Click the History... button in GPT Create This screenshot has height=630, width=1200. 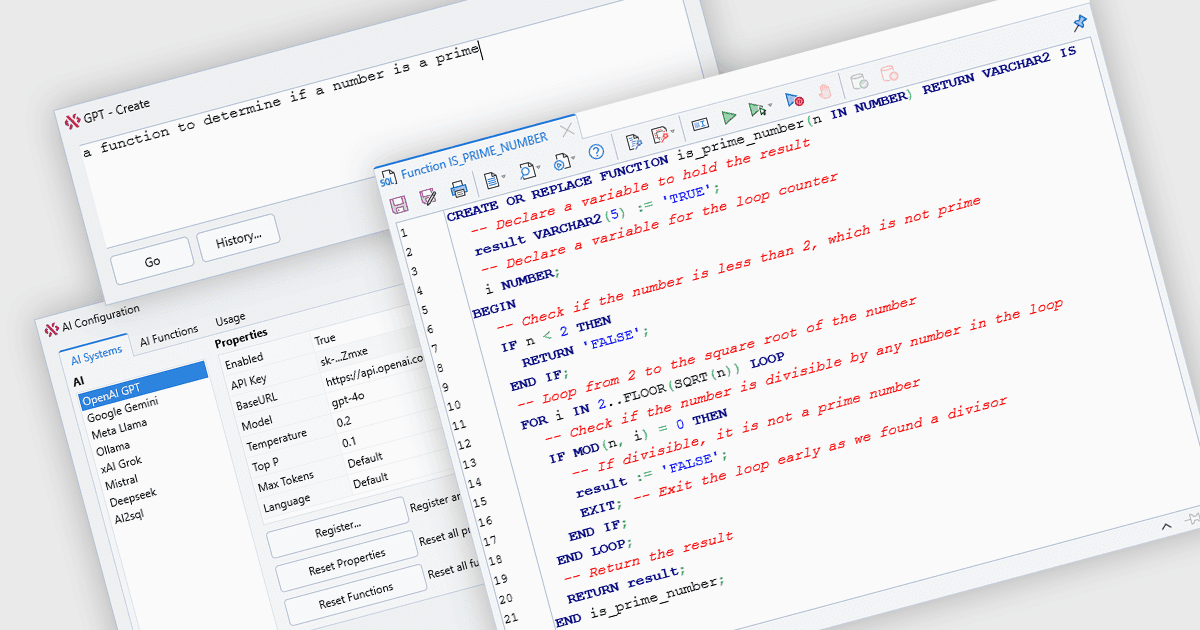pyautogui.click(x=238, y=239)
